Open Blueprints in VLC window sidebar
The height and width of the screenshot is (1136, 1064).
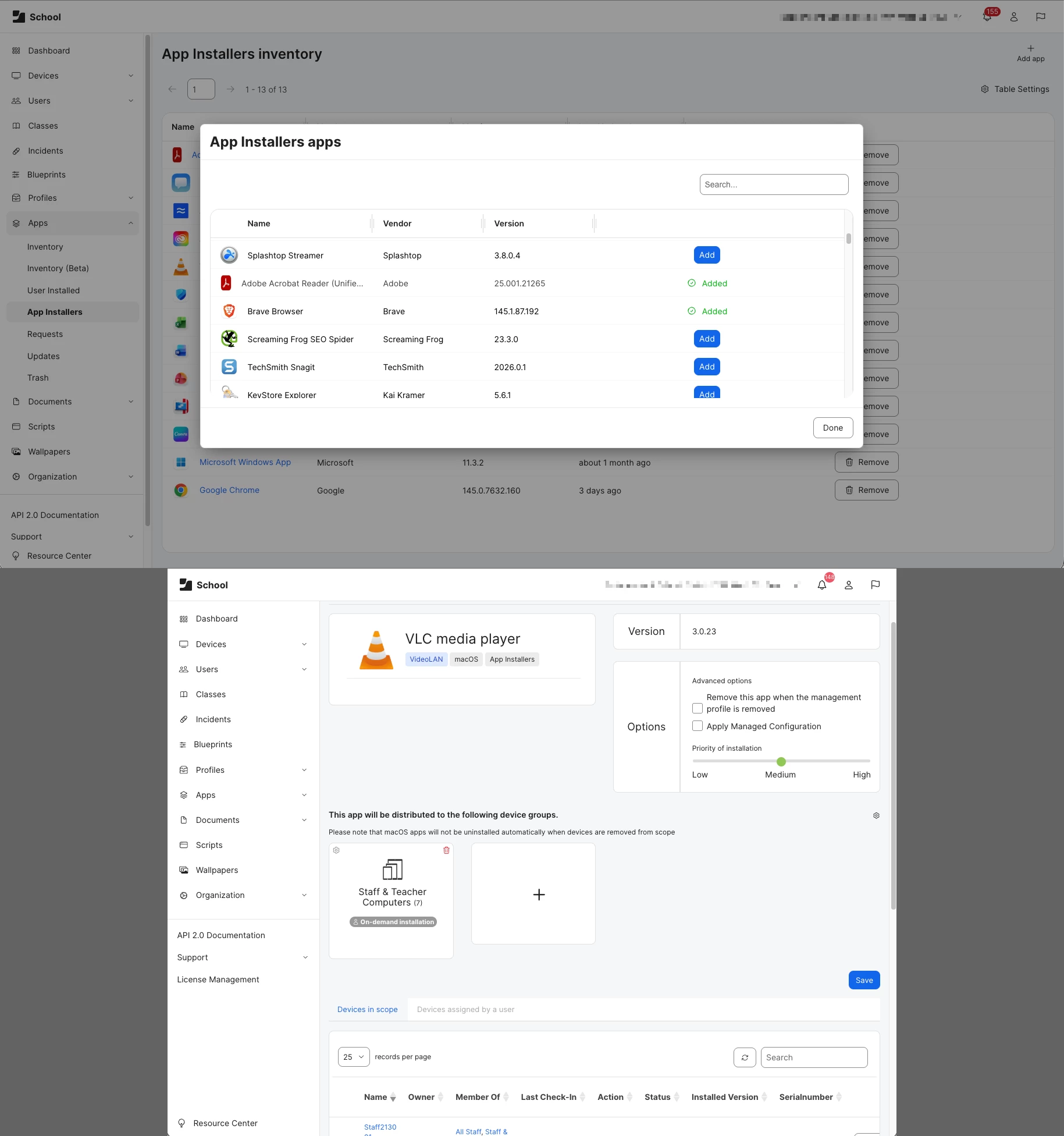213,744
